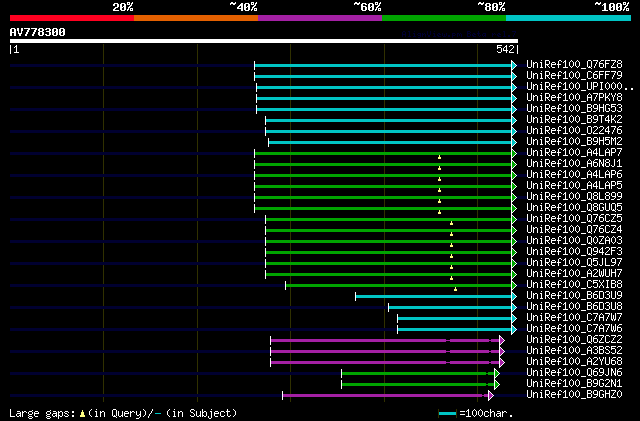640x421 pixels.
Task: Click the yellow triangle icon in Large gaps legend
Action: tap(82, 414)
